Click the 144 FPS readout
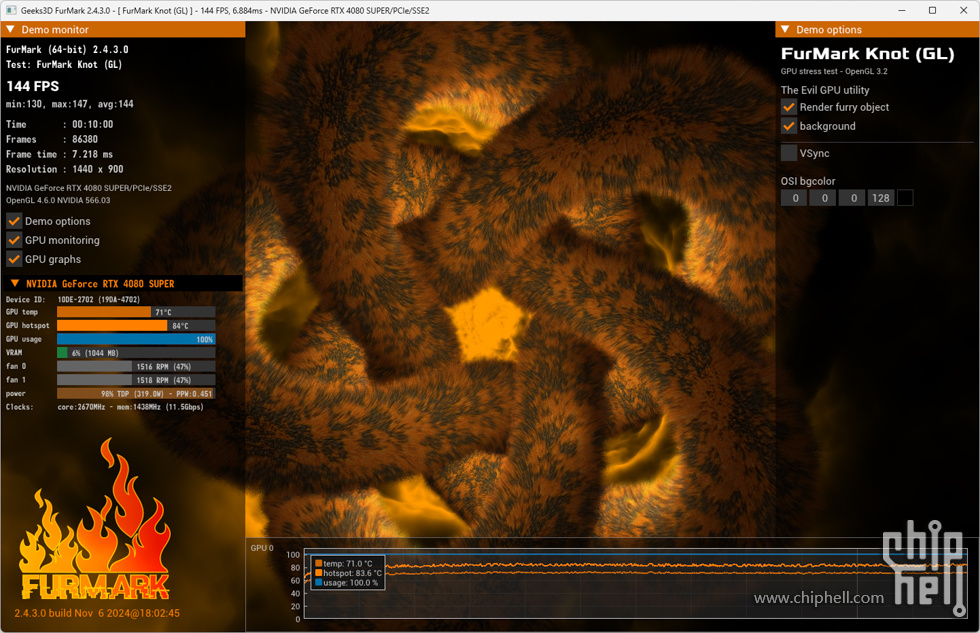The height and width of the screenshot is (633, 980). coord(33,86)
